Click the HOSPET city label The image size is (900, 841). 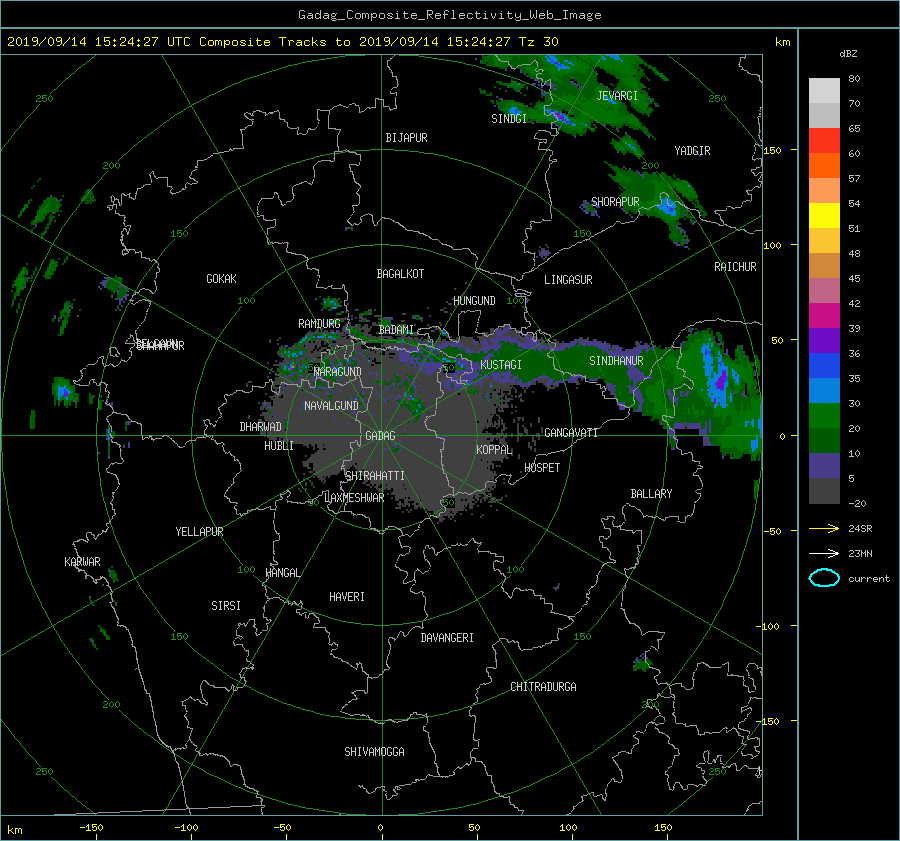click(542, 468)
